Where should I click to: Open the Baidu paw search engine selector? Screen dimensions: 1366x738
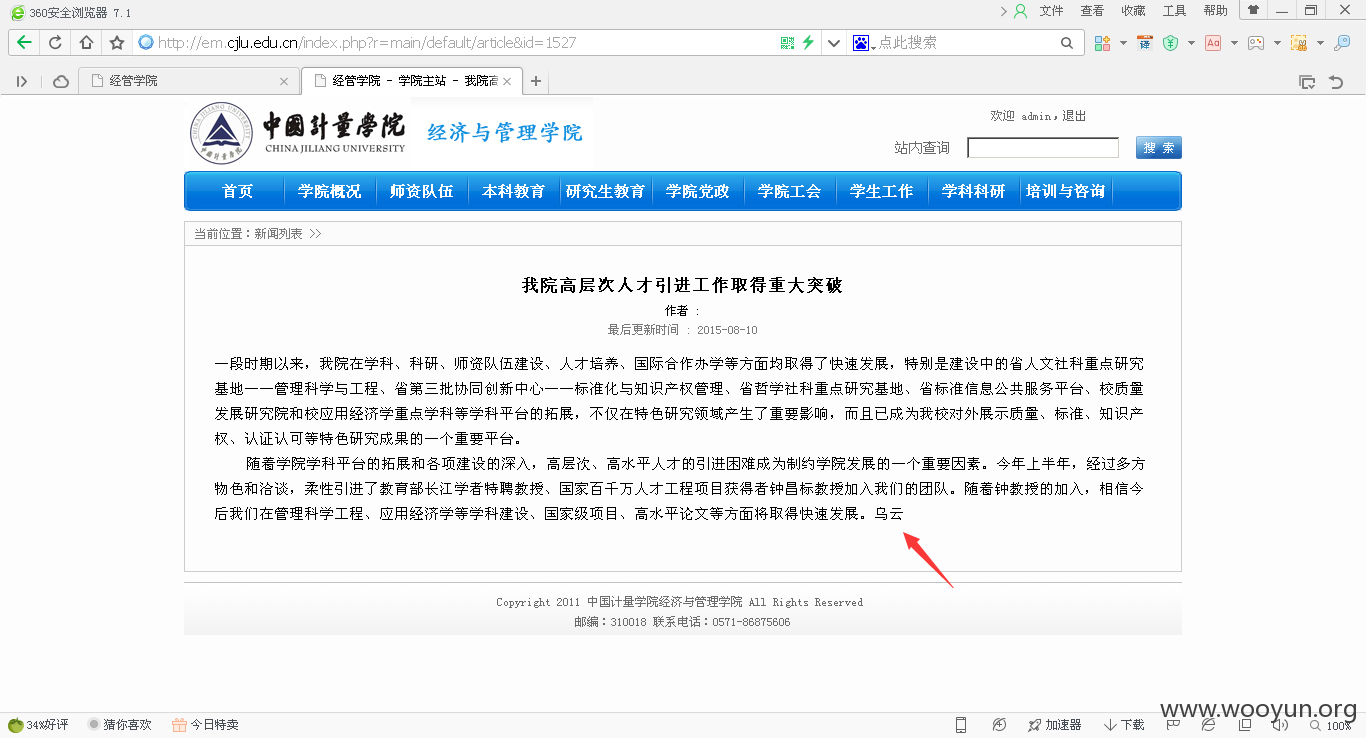coord(863,43)
